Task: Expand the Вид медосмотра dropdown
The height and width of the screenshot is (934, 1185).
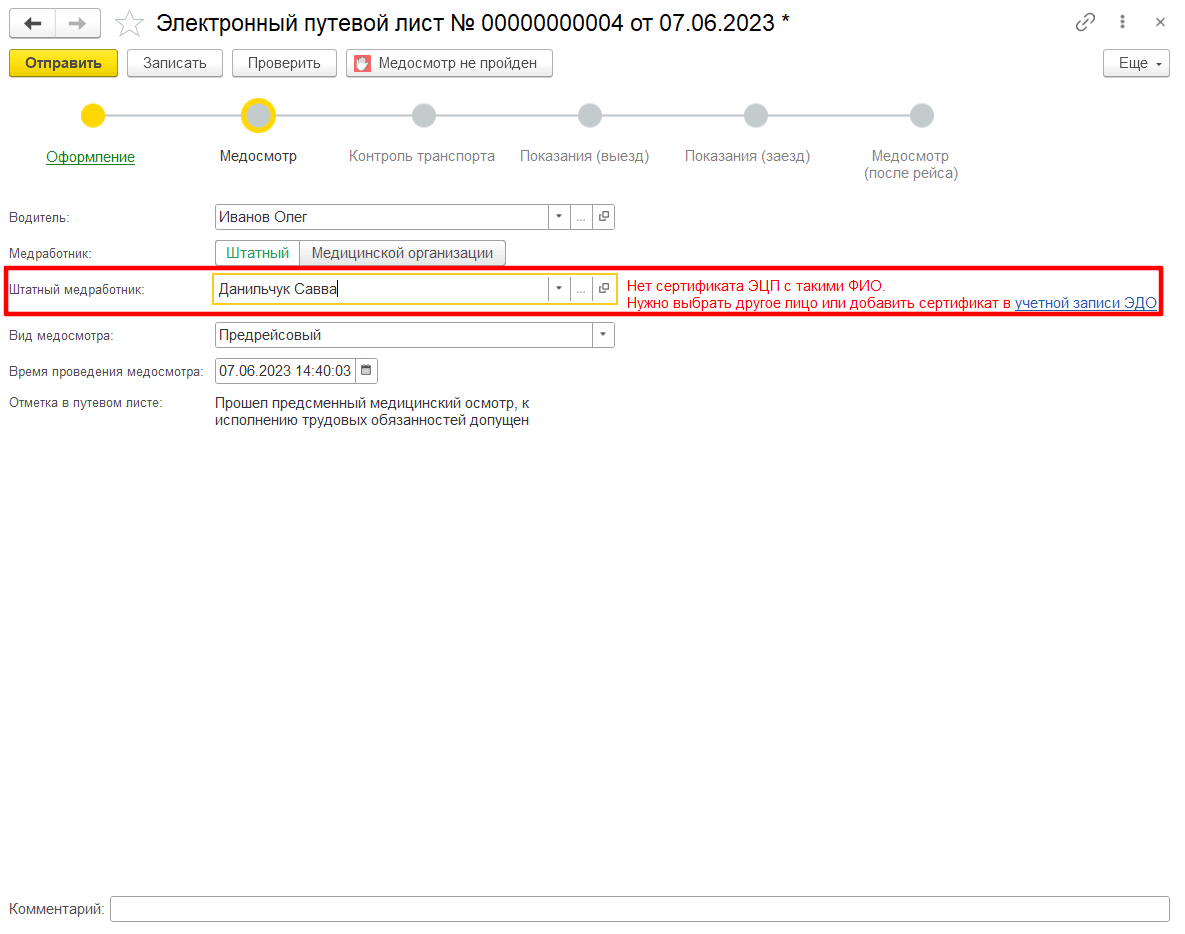Action: click(603, 335)
